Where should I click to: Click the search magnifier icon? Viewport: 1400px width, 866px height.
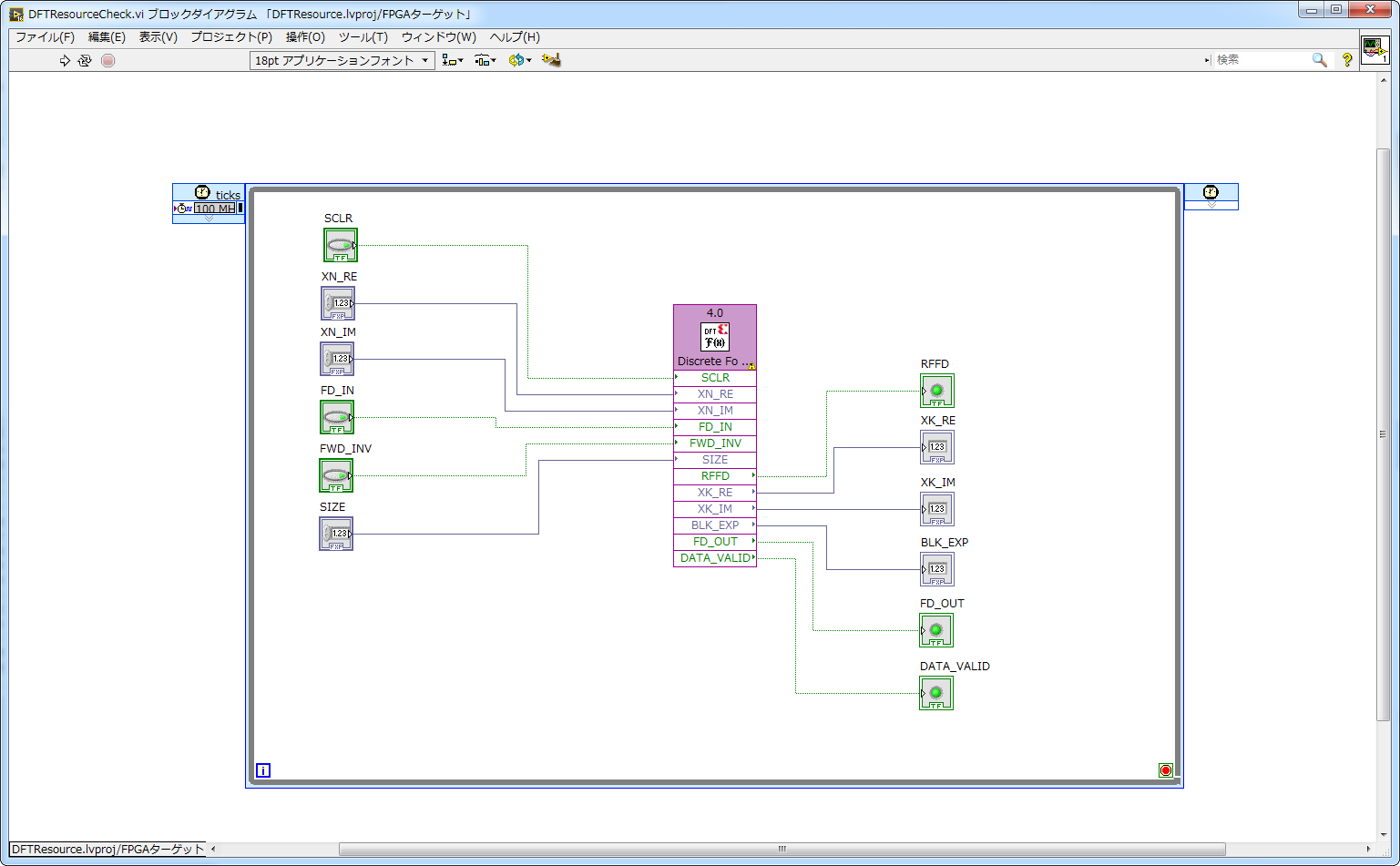[x=1319, y=60]
